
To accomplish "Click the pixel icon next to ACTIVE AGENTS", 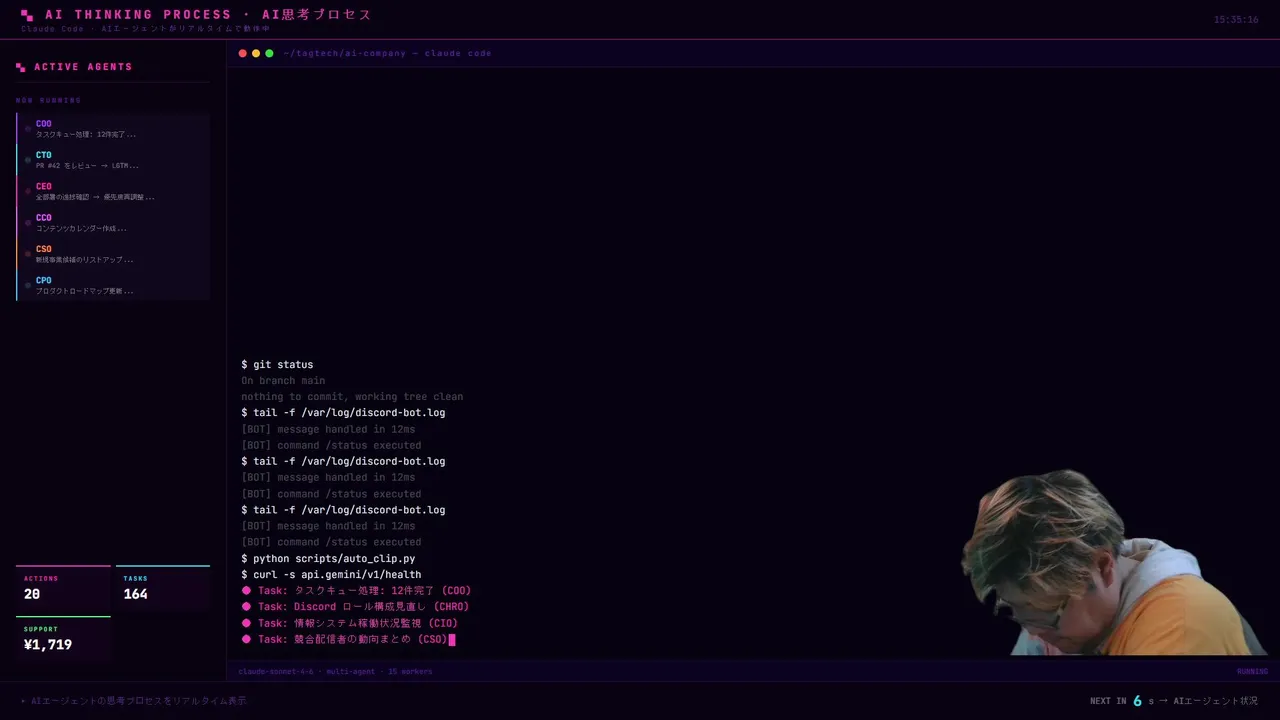I will coord(20,67).
